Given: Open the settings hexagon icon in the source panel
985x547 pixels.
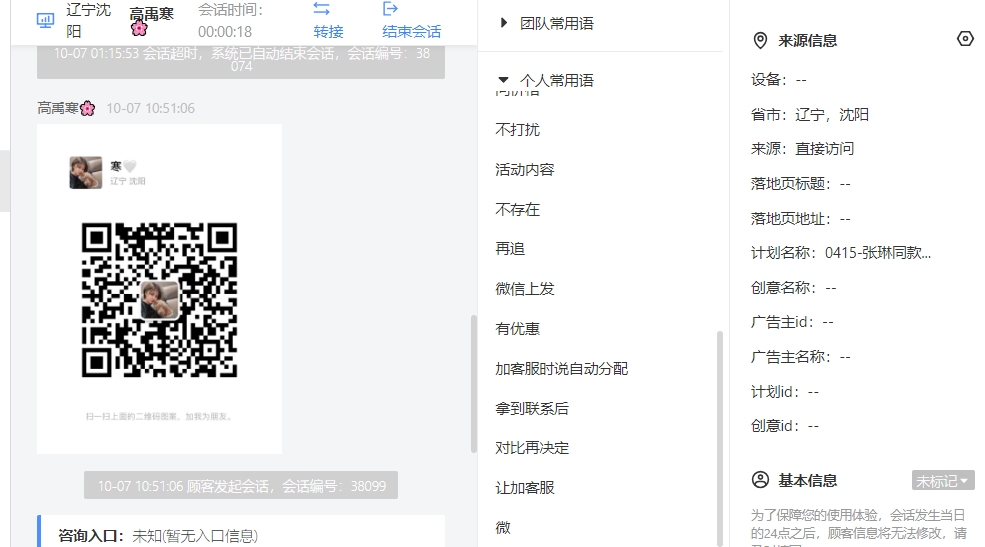Looking at the screenshot, I should click(965, 39).
